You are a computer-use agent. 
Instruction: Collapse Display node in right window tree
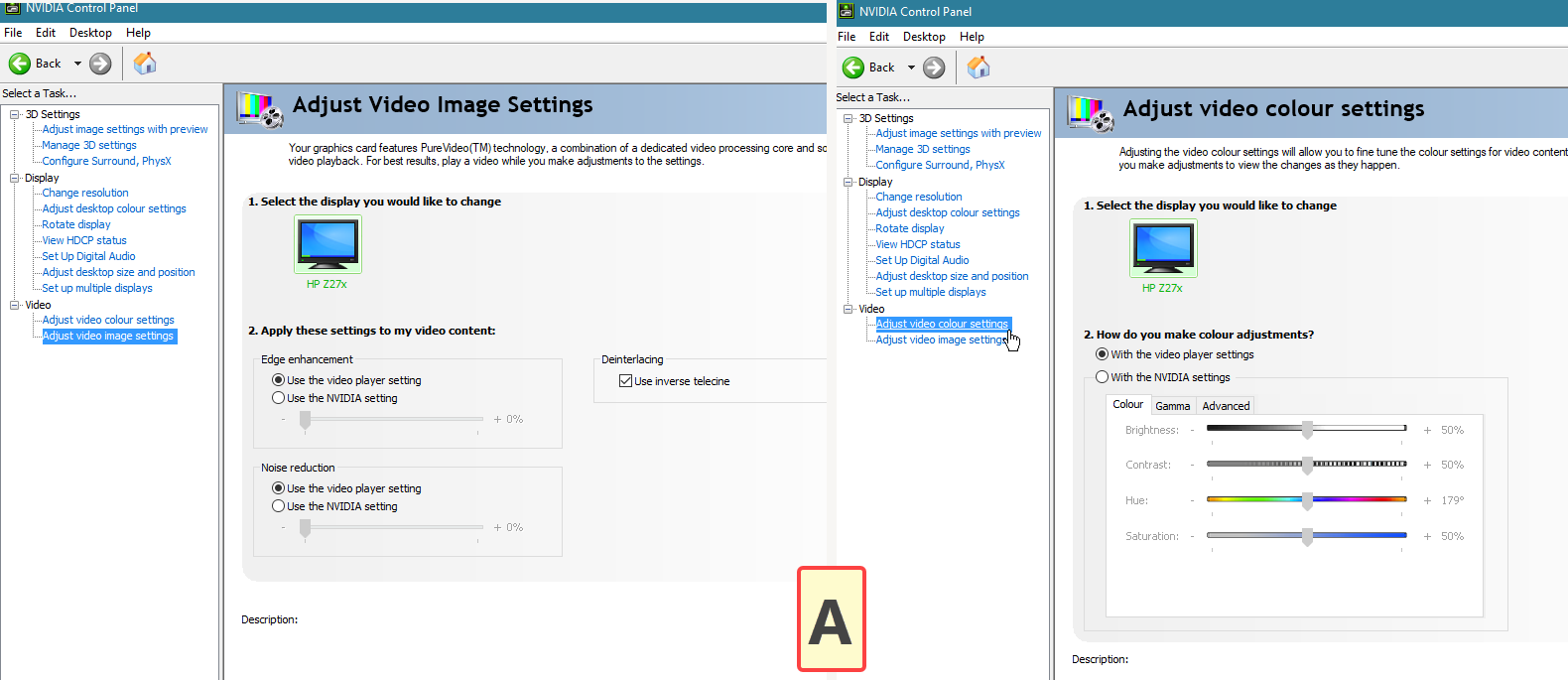pyautogui.click(x=849, y=182)
